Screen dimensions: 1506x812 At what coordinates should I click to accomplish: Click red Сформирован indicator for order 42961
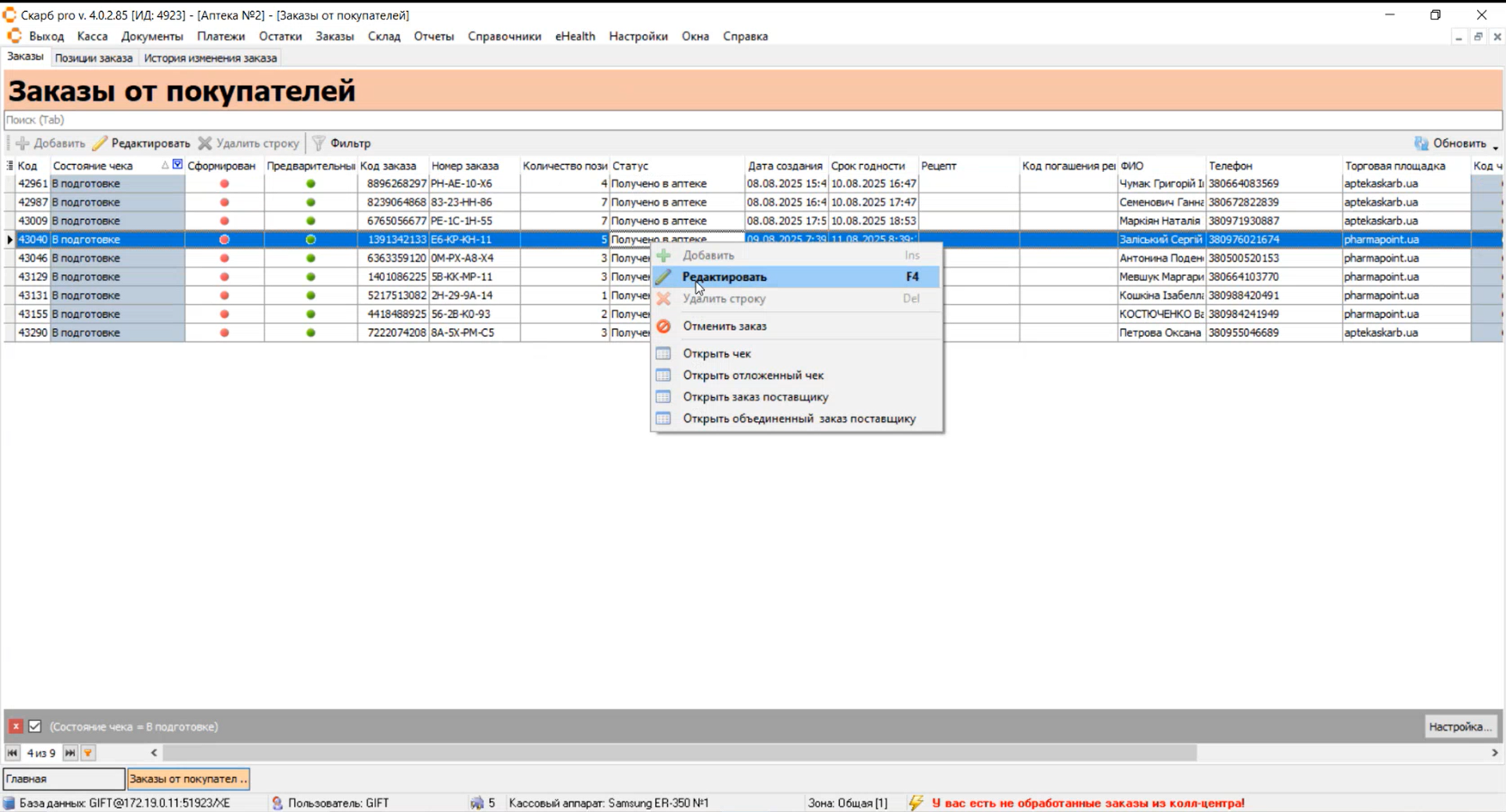(224, 184)
